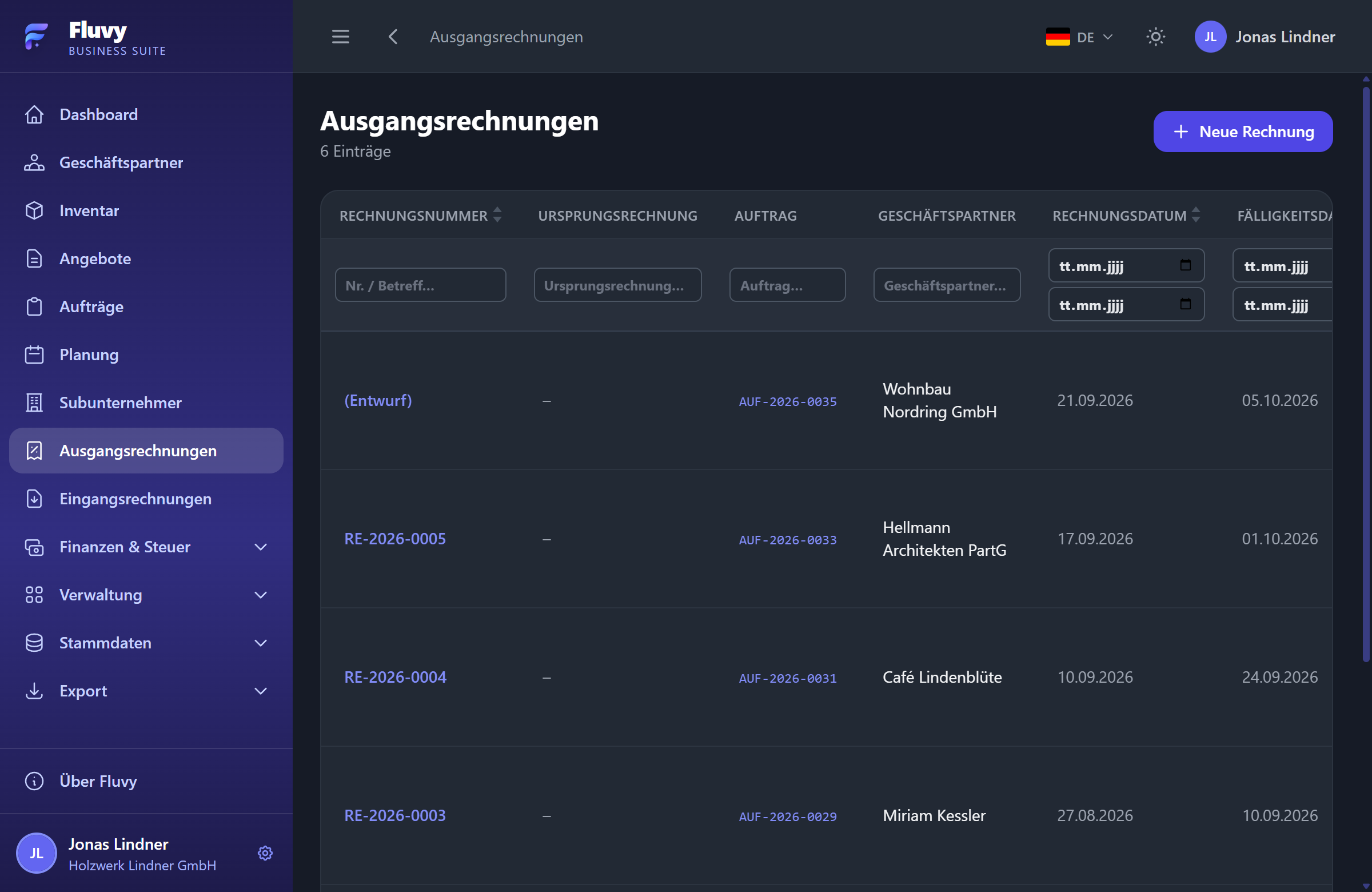Expand the Finanzen & Steuer menu

tap(146, 547)
